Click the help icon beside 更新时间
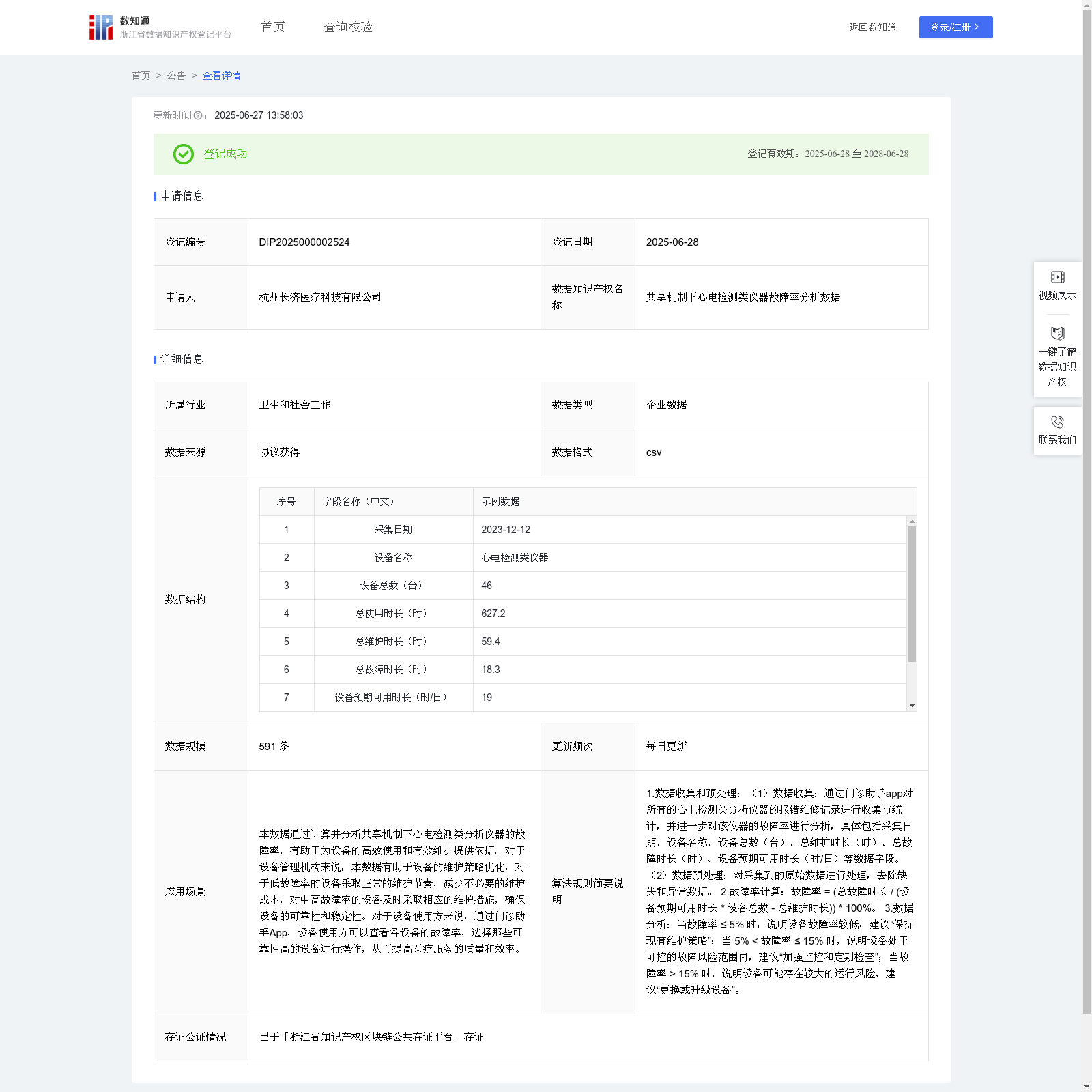Screen dimensions: 1092x1092 click(198, 116)
